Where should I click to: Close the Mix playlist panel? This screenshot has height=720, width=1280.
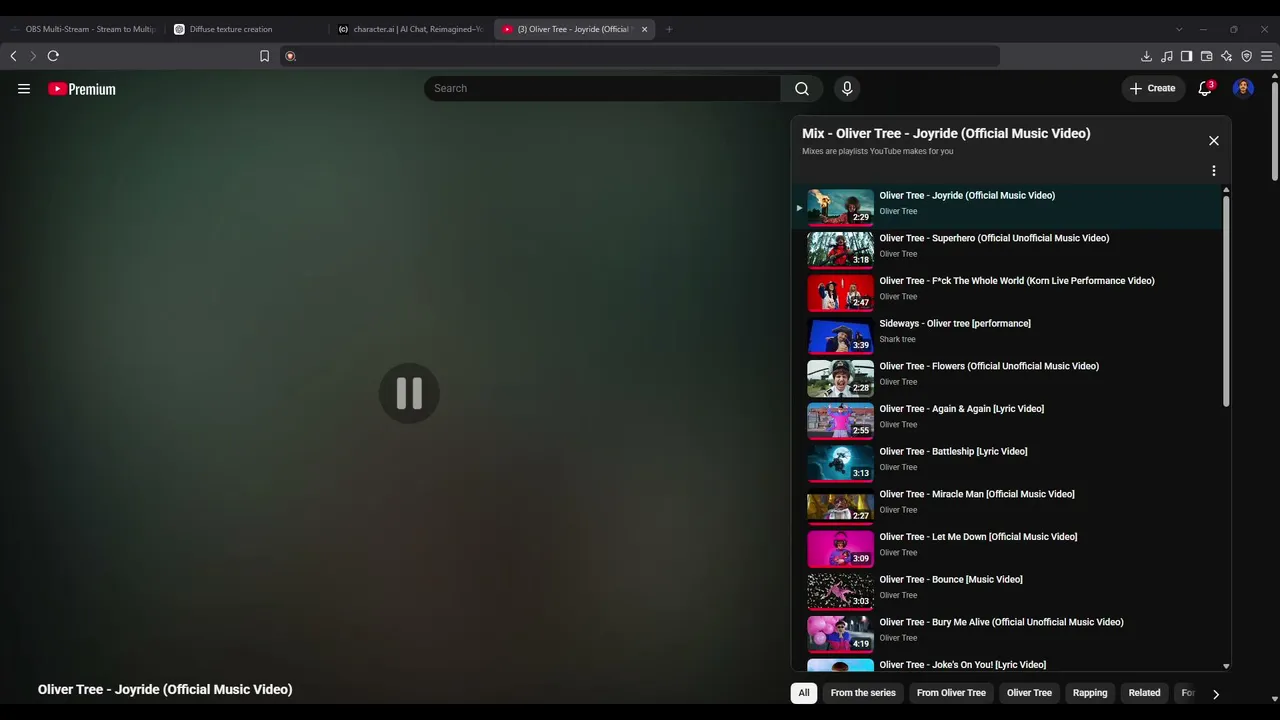(1214, 141)
